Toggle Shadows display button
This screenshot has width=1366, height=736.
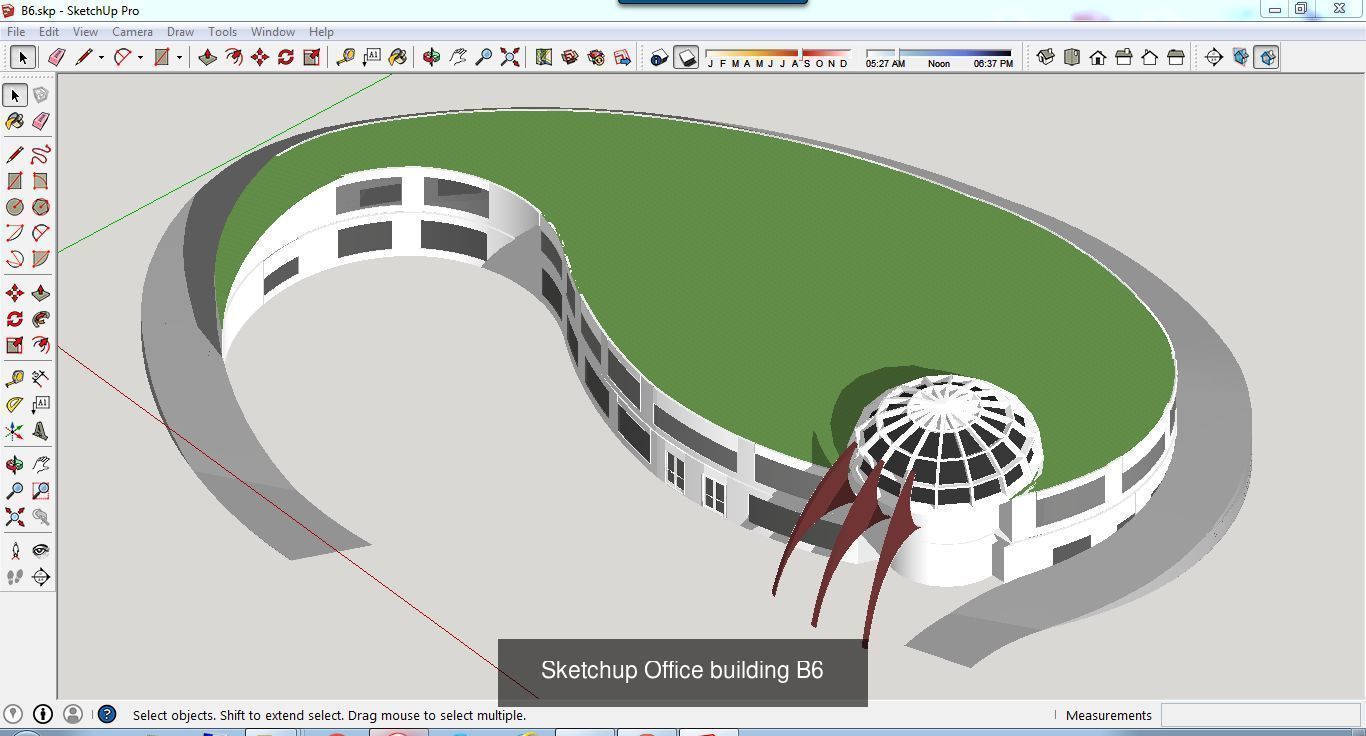685,57
